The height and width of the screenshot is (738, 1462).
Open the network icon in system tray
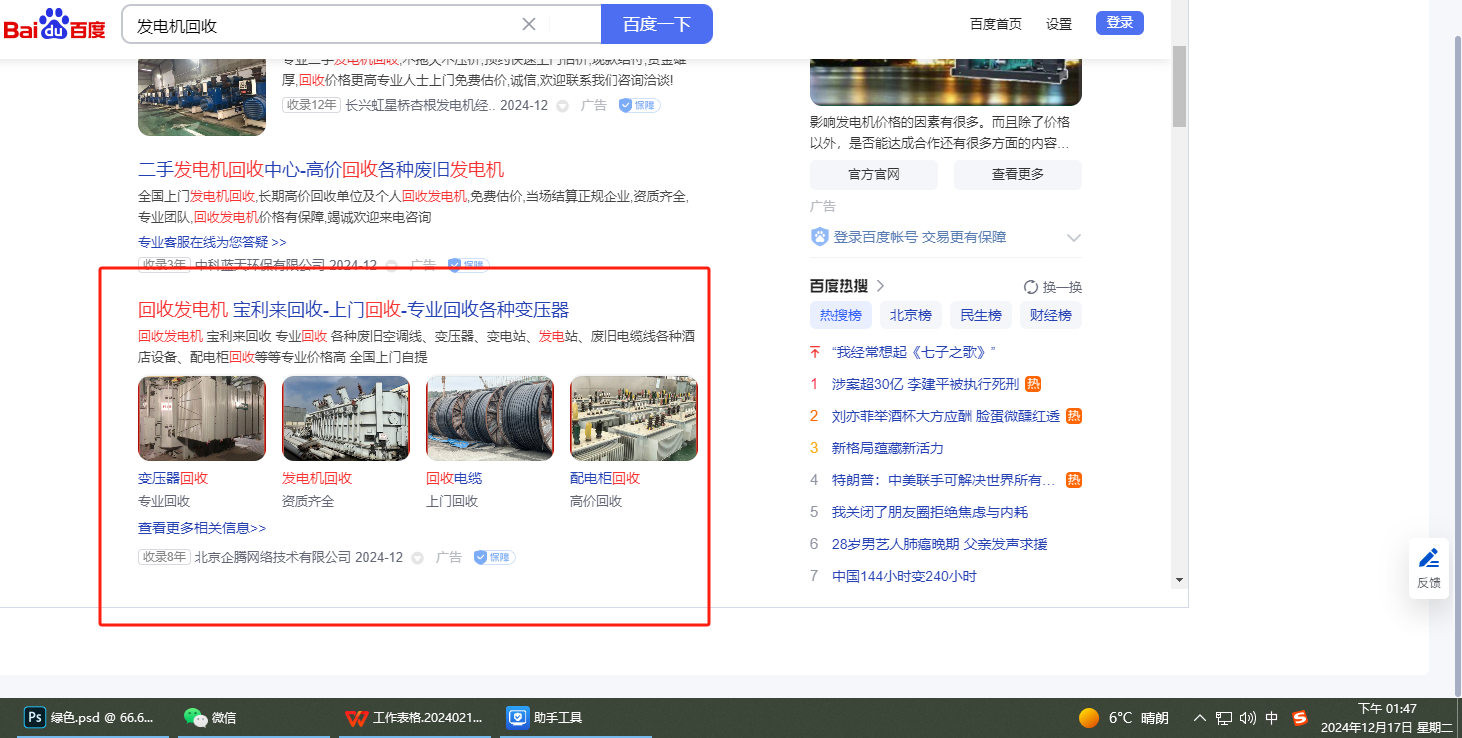coord(1224,717)
